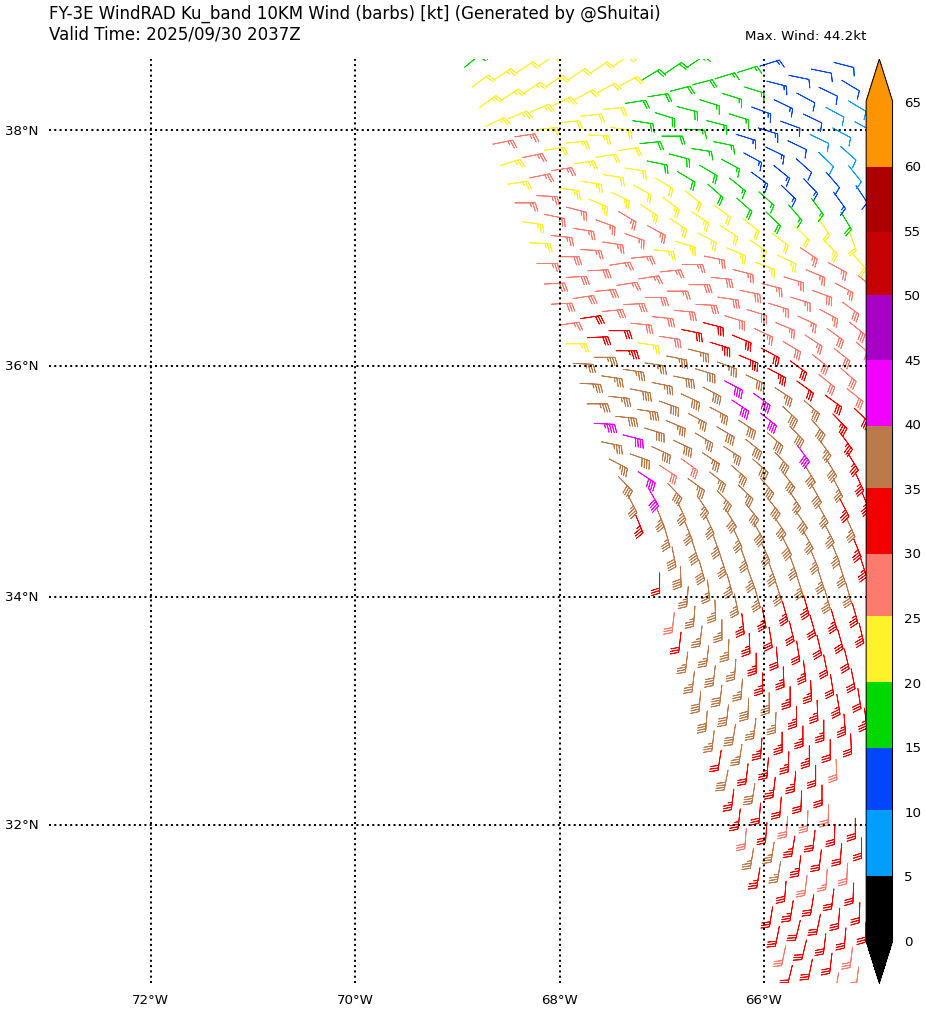The height and width of the screenshot is (1011, 926).
Task: Click the 72°W longitude axis label
Action: [150, 1000]
